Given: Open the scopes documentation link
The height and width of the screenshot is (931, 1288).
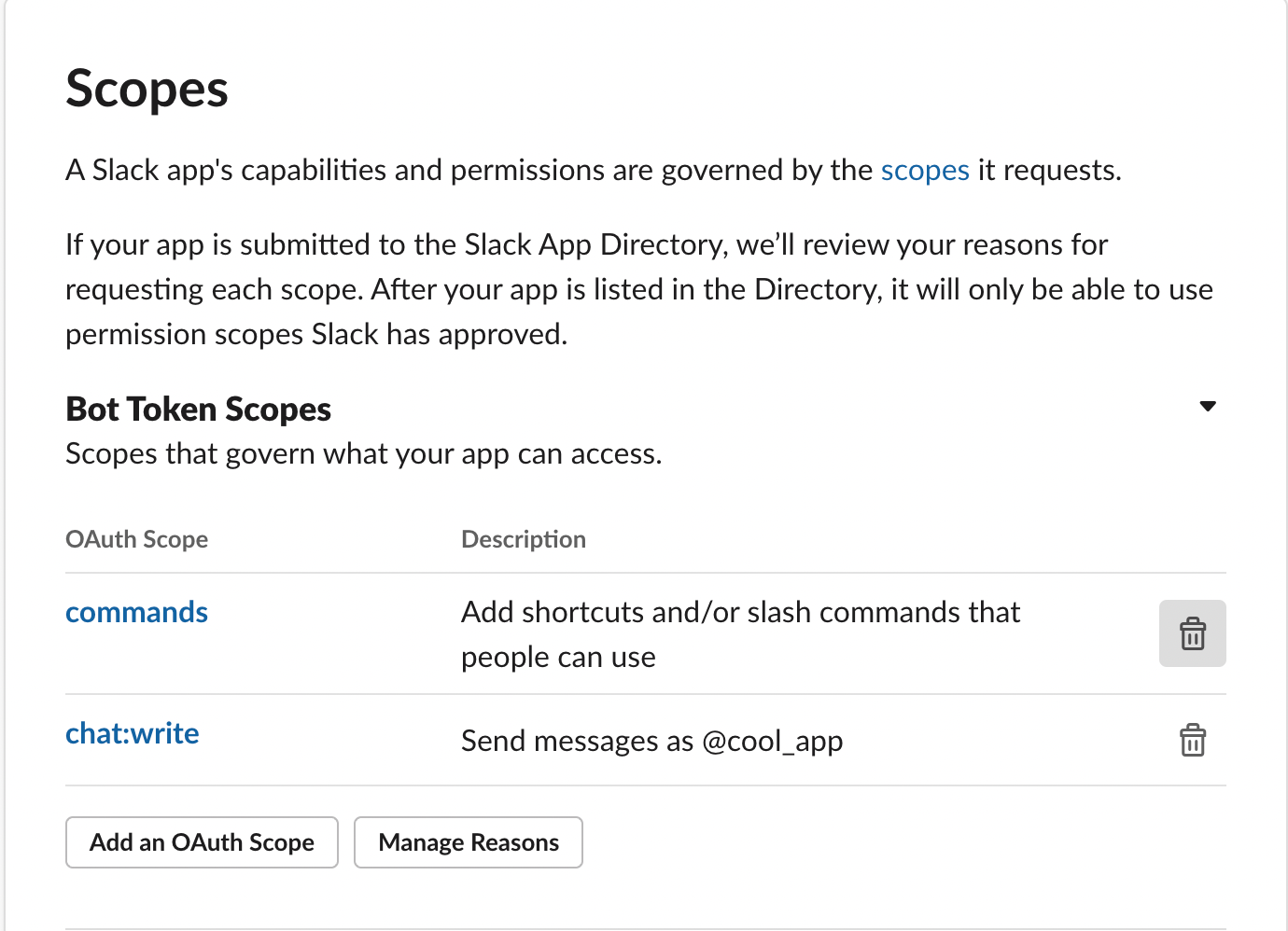Looking at the screenshot, I should click(924, 170).
